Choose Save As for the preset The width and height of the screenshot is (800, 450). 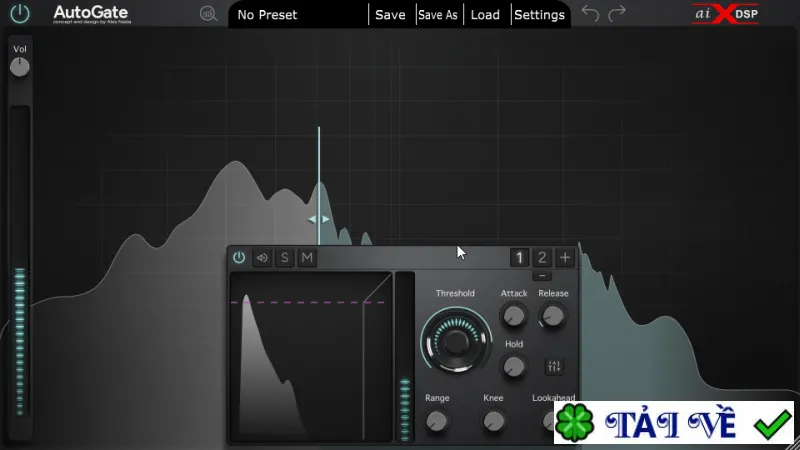(x=438, y=15)
